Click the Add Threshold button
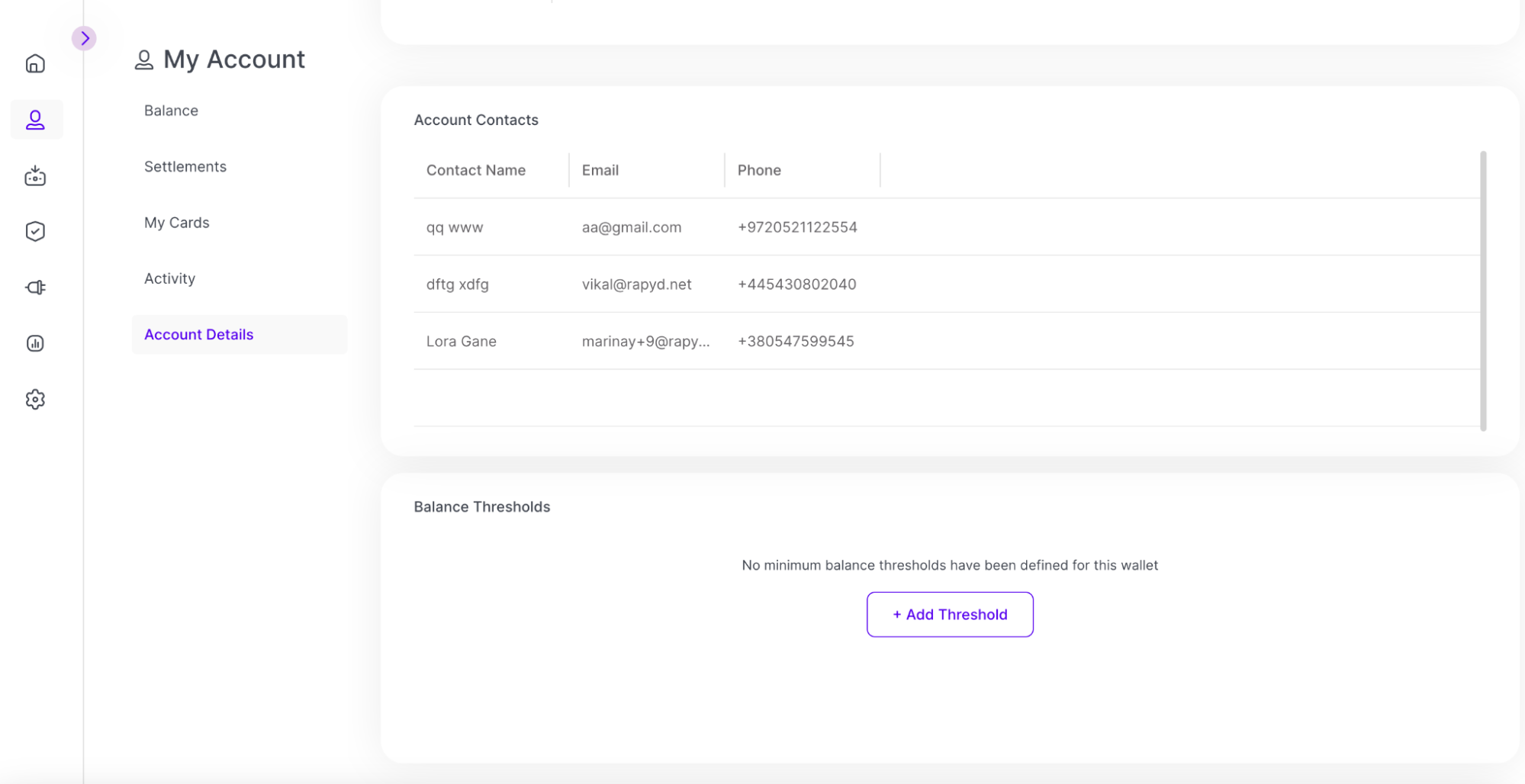1525x784 pixels. pyautogui.click(x=950, y=615)
